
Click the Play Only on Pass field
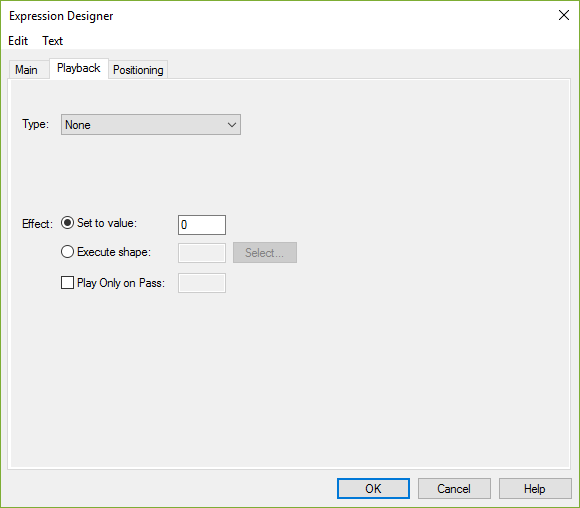coord(202,283)
